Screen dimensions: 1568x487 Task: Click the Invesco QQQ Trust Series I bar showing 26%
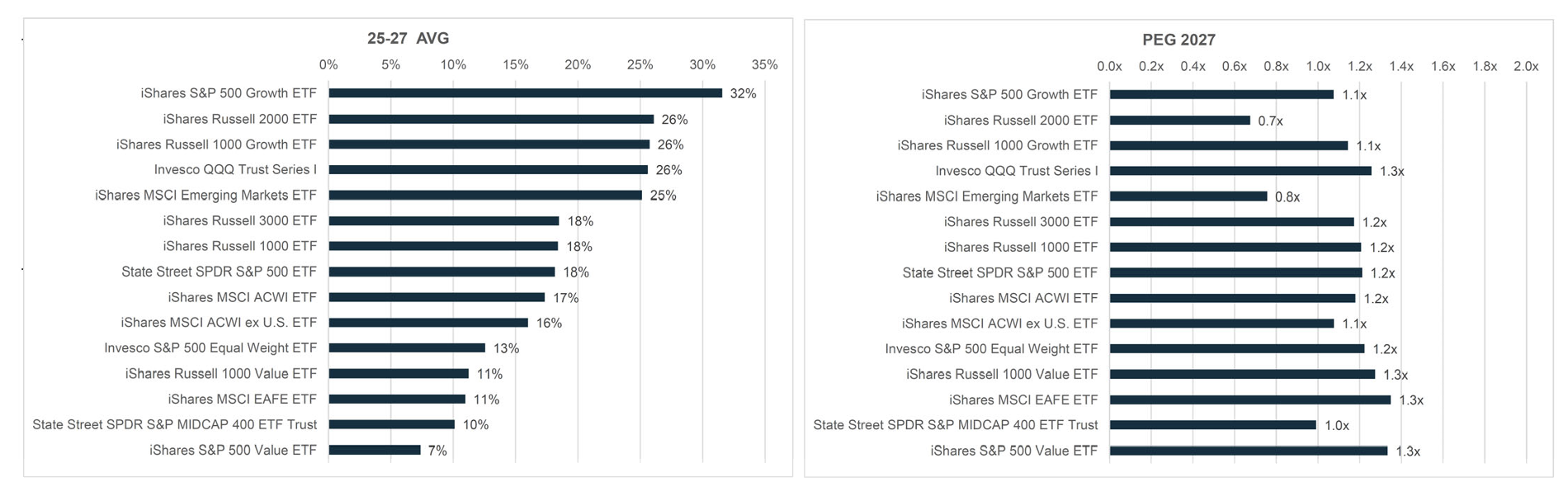(x=488, y=170)
